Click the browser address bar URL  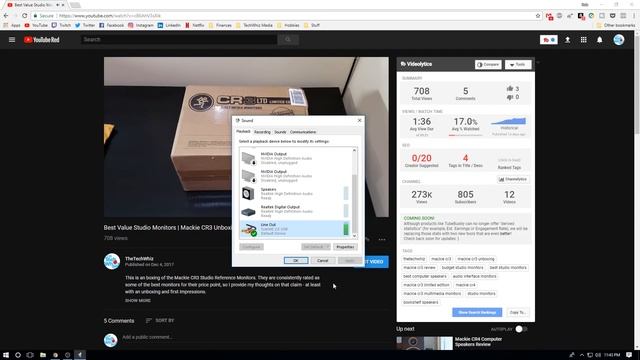(110, 16)
